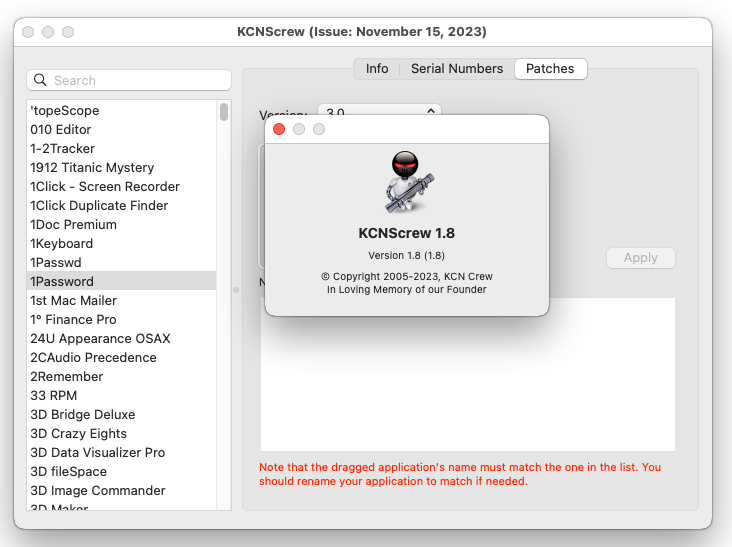Select the highlighted 1Password row
732x547 pixels.
point(121,281)
